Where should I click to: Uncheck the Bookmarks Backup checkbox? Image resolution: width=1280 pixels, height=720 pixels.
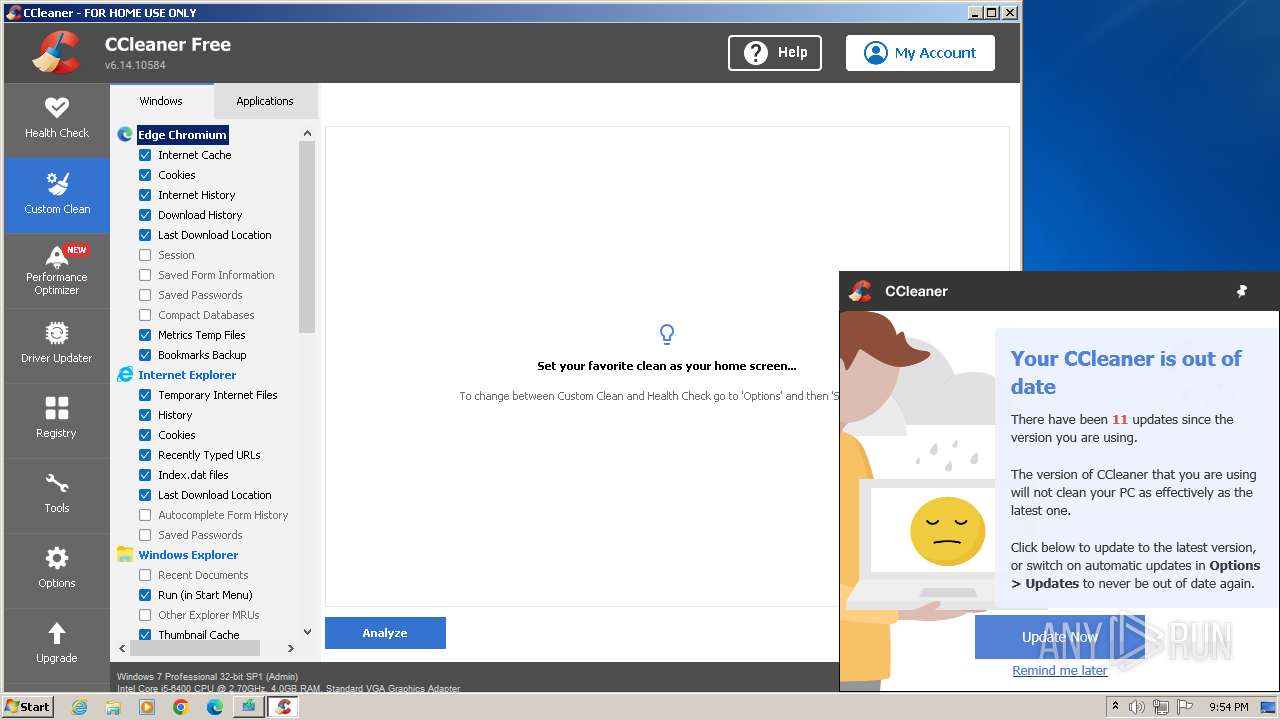point(145,355)
